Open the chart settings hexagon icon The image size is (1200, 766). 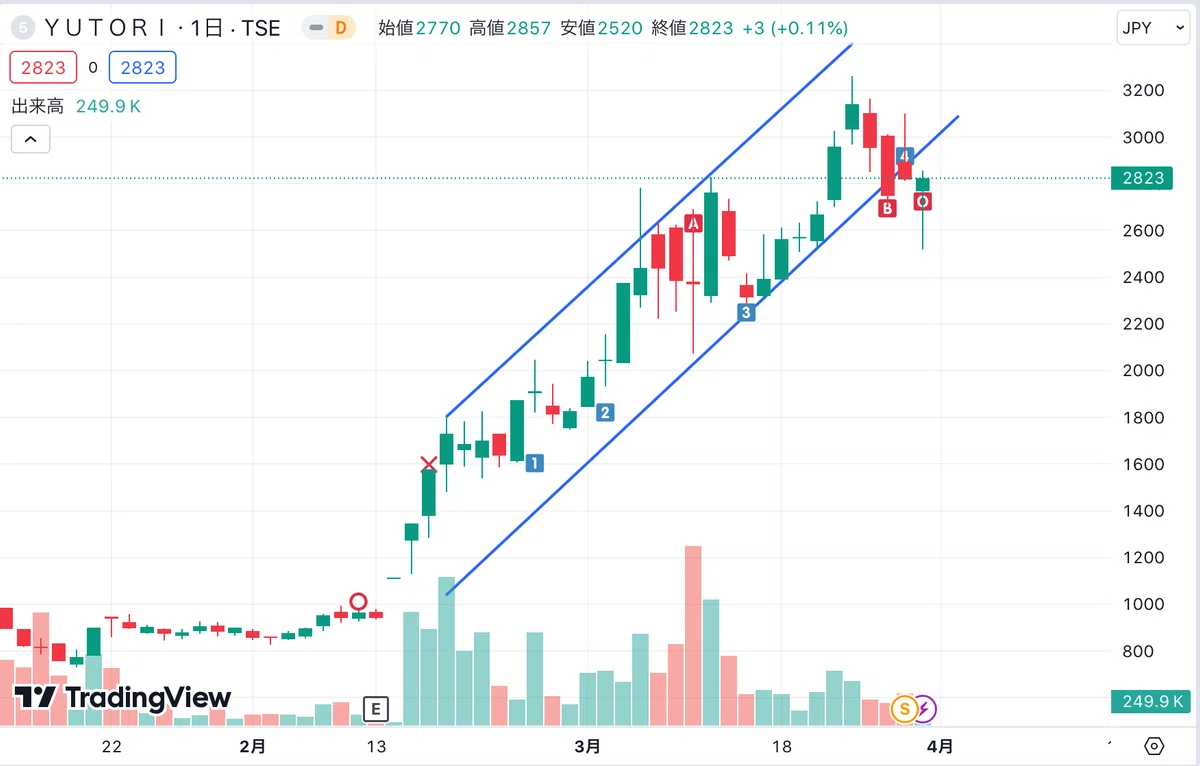1154,746
